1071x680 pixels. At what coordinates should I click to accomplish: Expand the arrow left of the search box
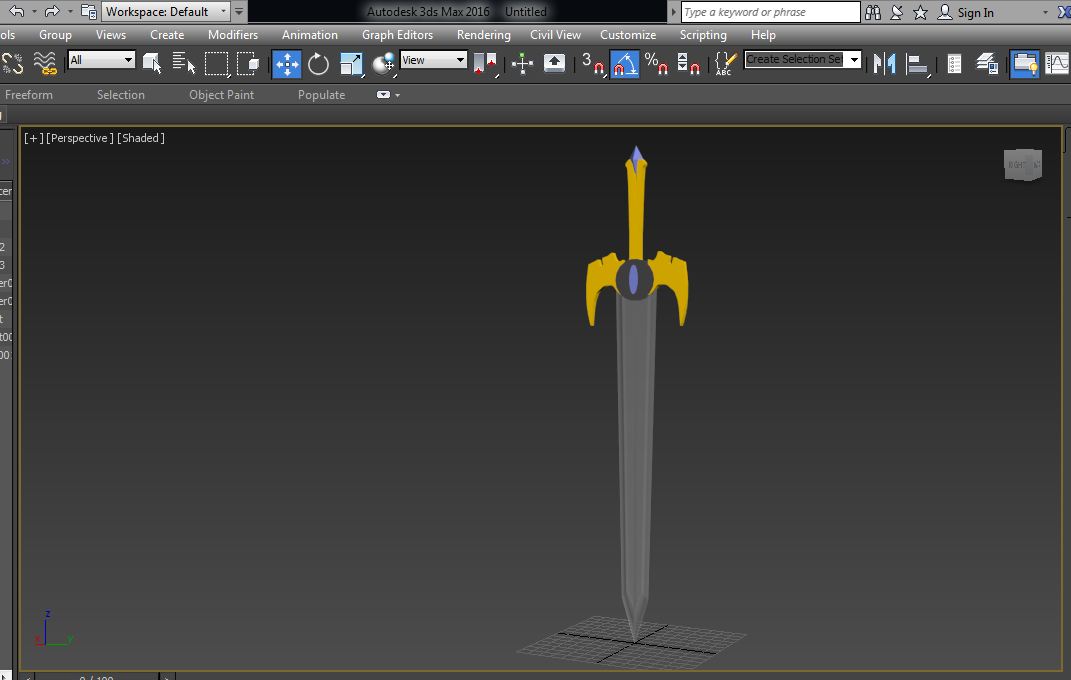(x=673, y=12)
